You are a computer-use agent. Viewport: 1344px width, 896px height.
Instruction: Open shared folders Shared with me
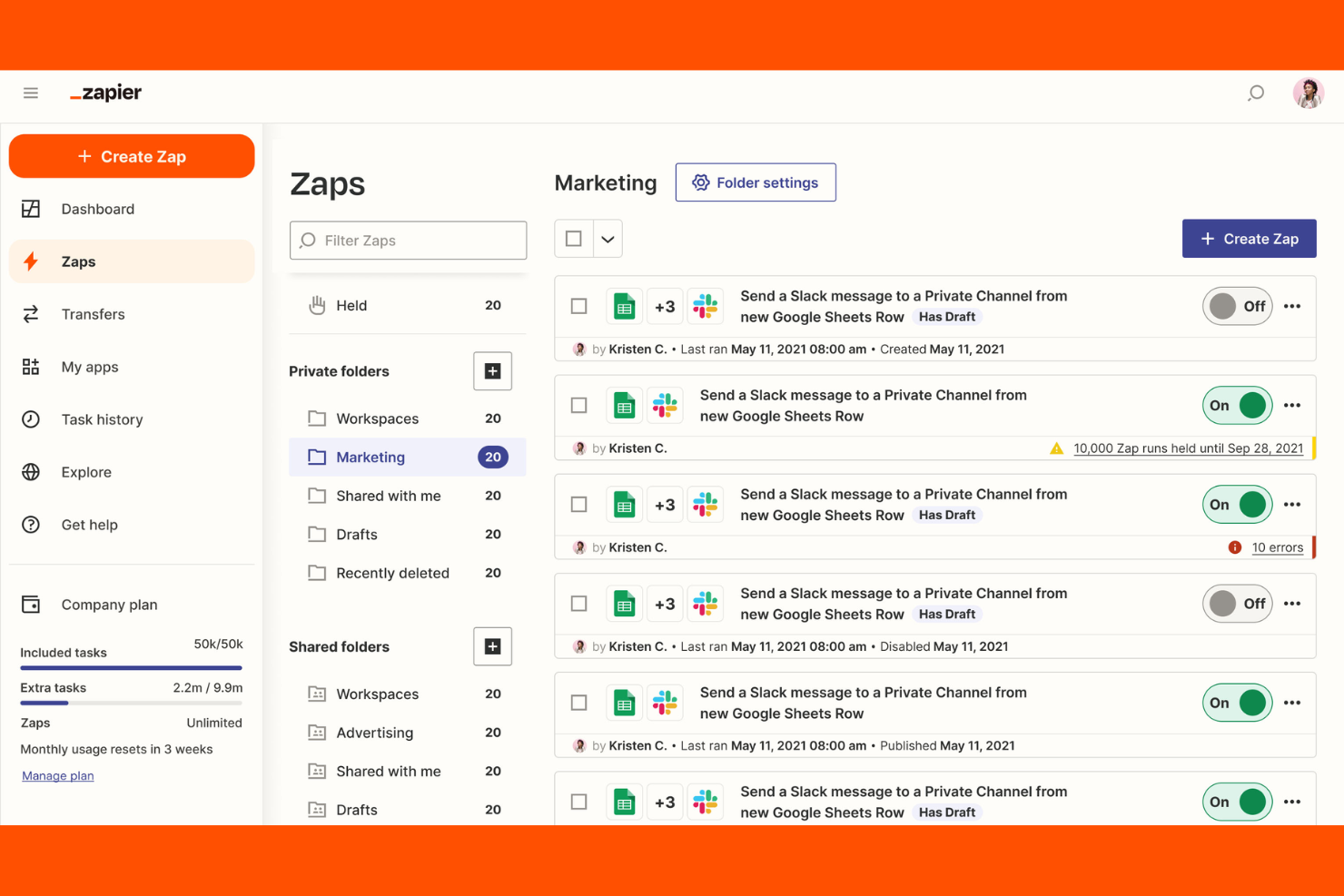407,771
